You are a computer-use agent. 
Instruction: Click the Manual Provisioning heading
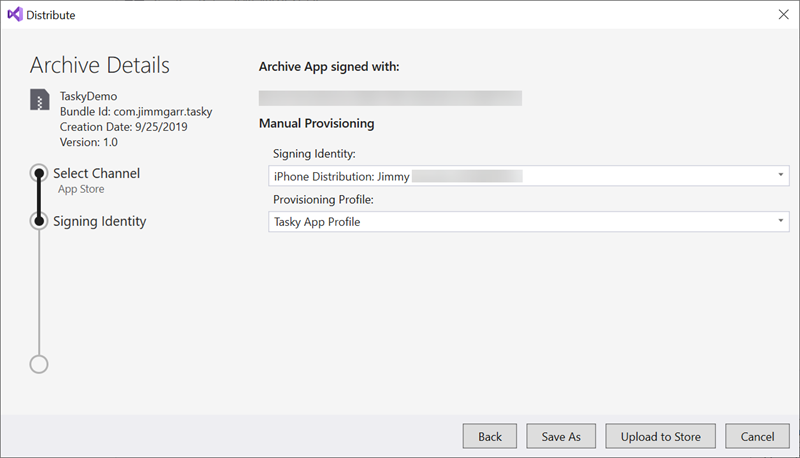[x=316, y=124]
